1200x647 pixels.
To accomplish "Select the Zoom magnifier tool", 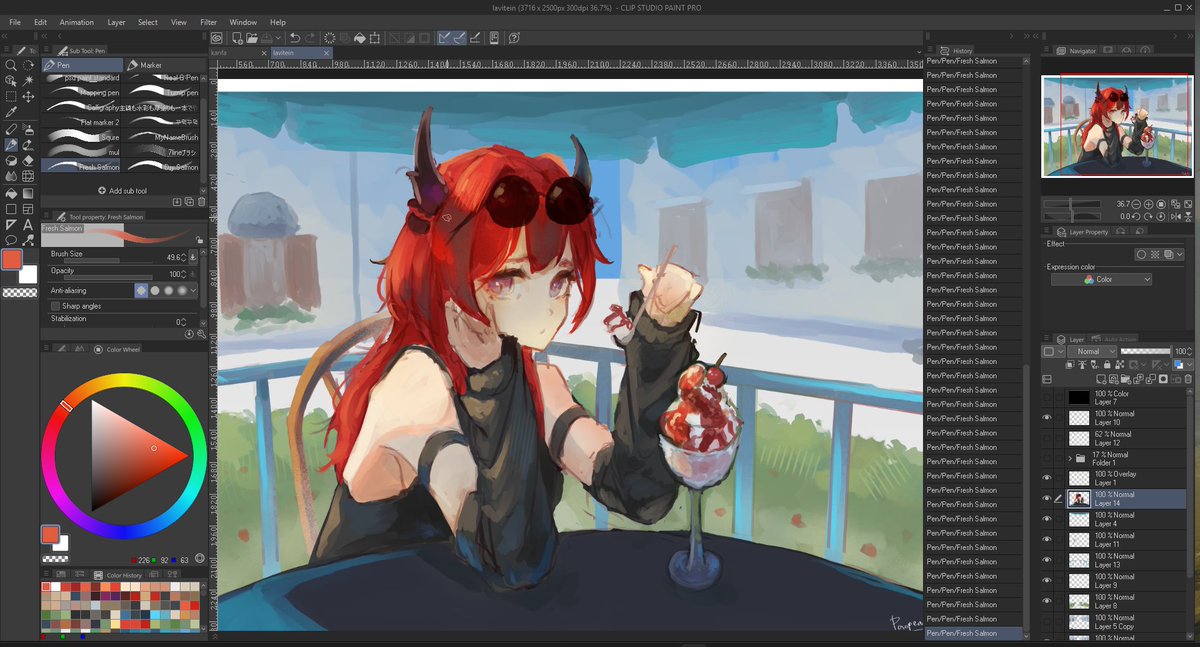I will [x=9, y=64].
